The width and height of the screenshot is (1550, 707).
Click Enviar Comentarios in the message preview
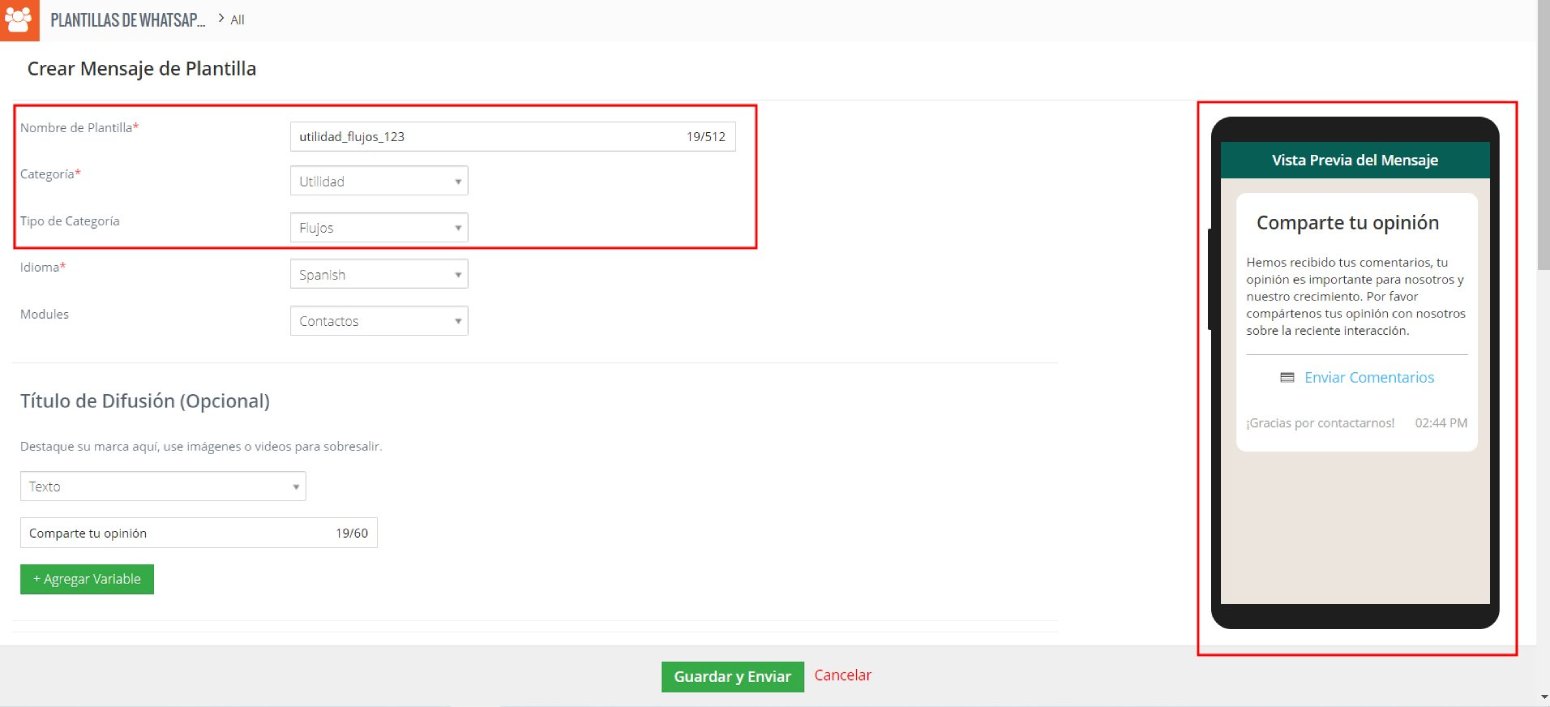tap(1369, 378)
